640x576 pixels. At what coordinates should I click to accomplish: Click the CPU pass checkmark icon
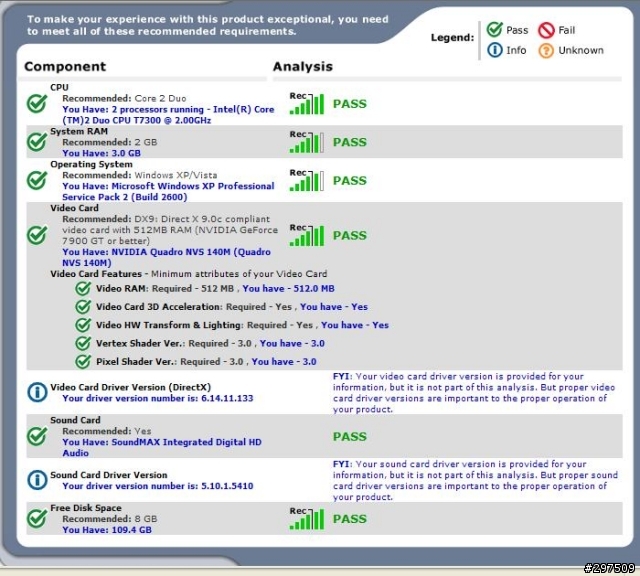click(x=37, y=104)
